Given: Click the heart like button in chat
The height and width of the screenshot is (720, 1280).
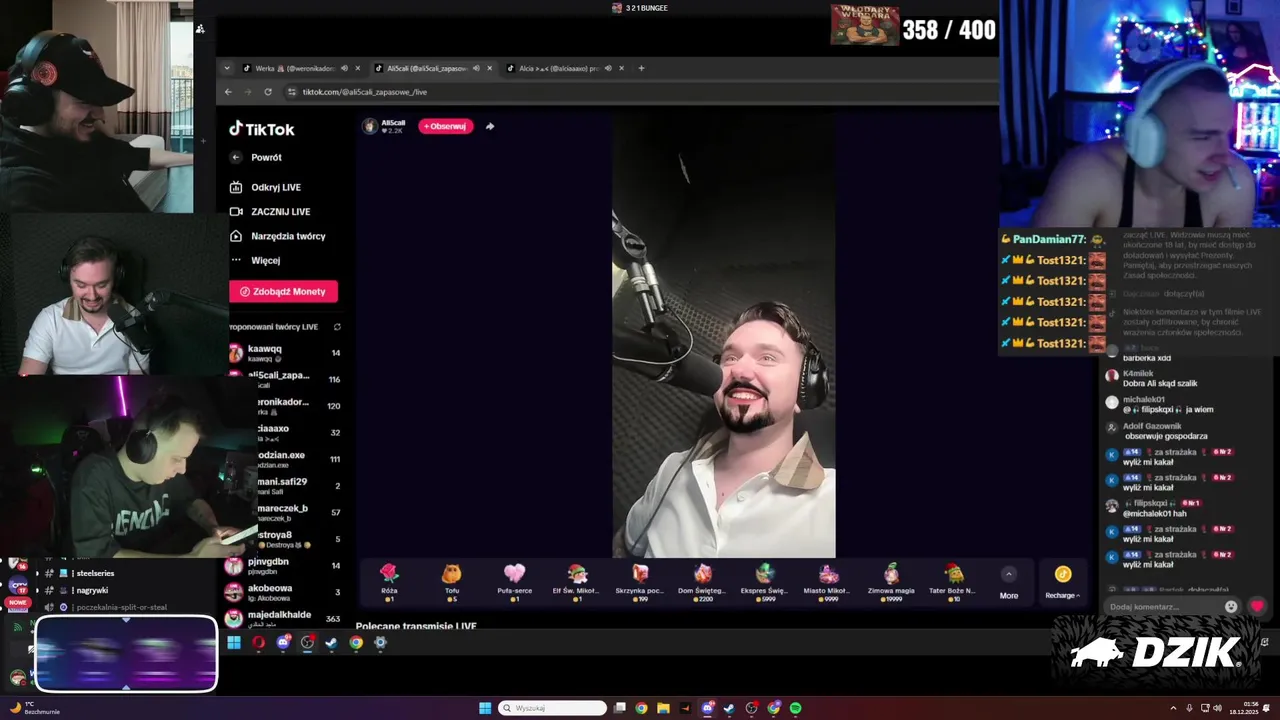Looking at the screenshot, I should 1257,606.
